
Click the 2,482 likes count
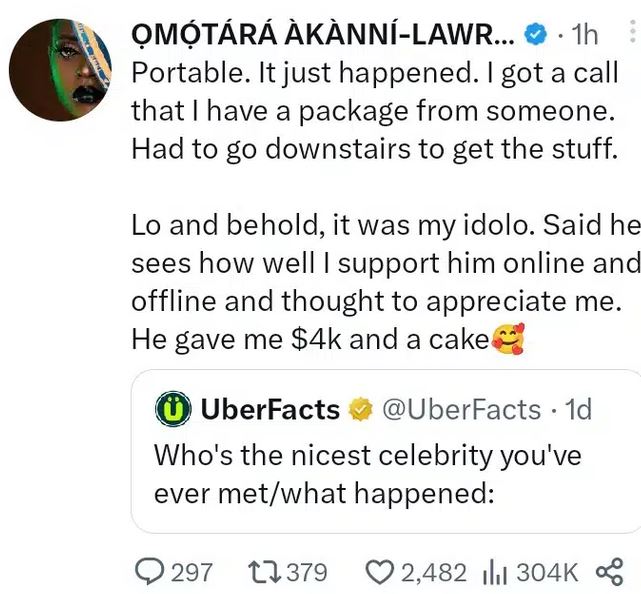433,571
